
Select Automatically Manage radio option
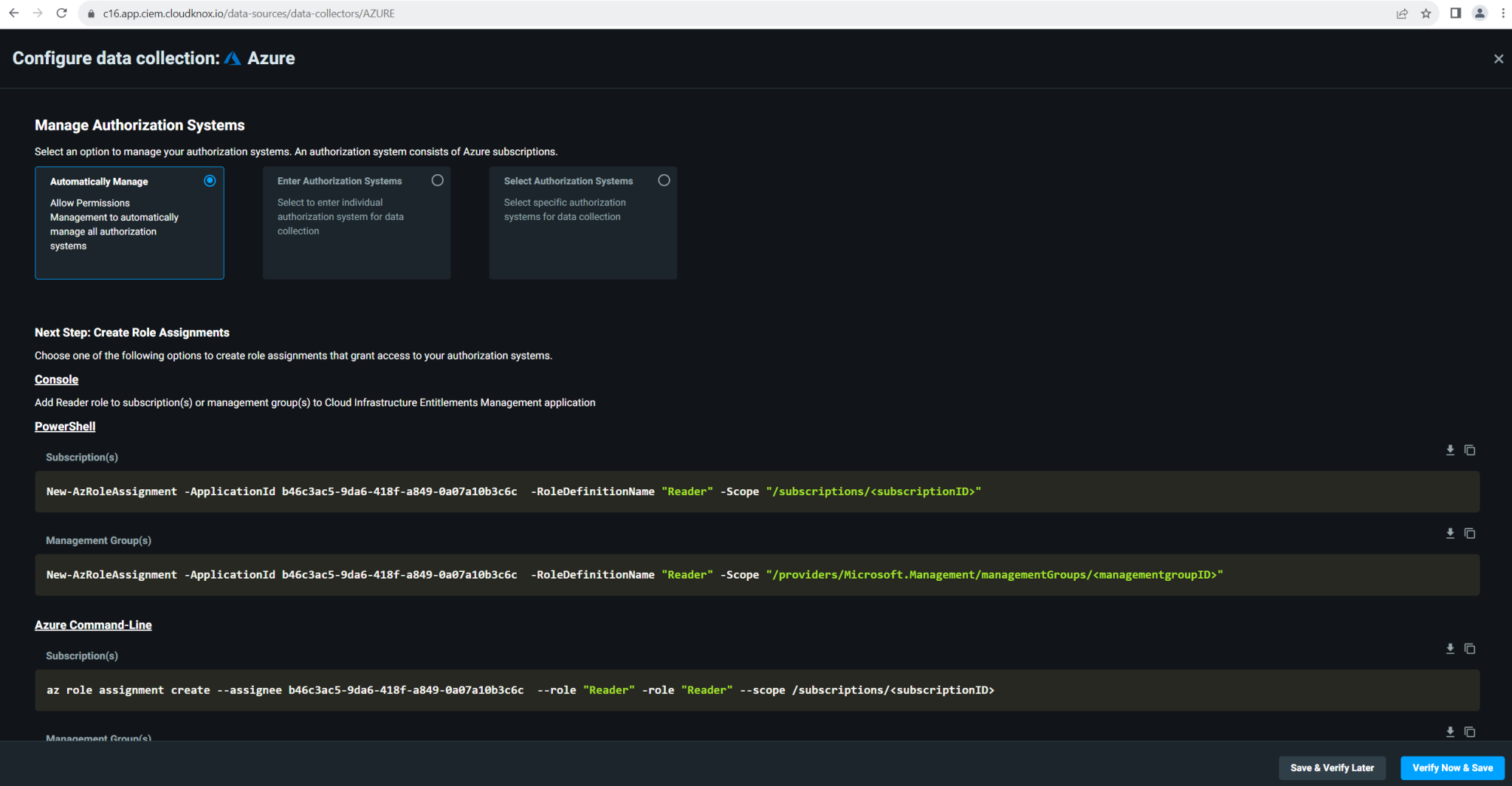(x=210, y=181)
